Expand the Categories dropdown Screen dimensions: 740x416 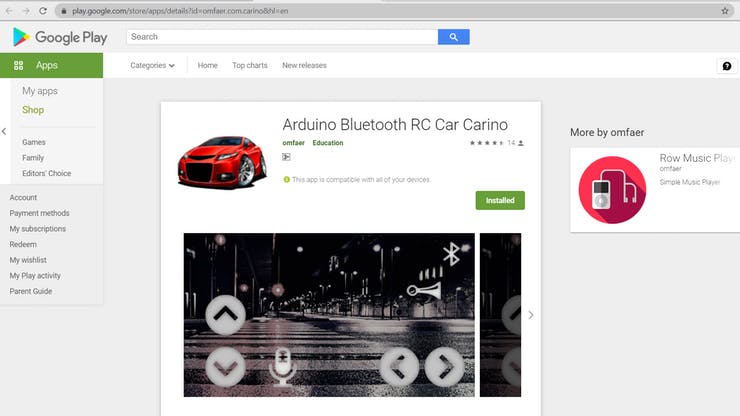click(152, 65)
